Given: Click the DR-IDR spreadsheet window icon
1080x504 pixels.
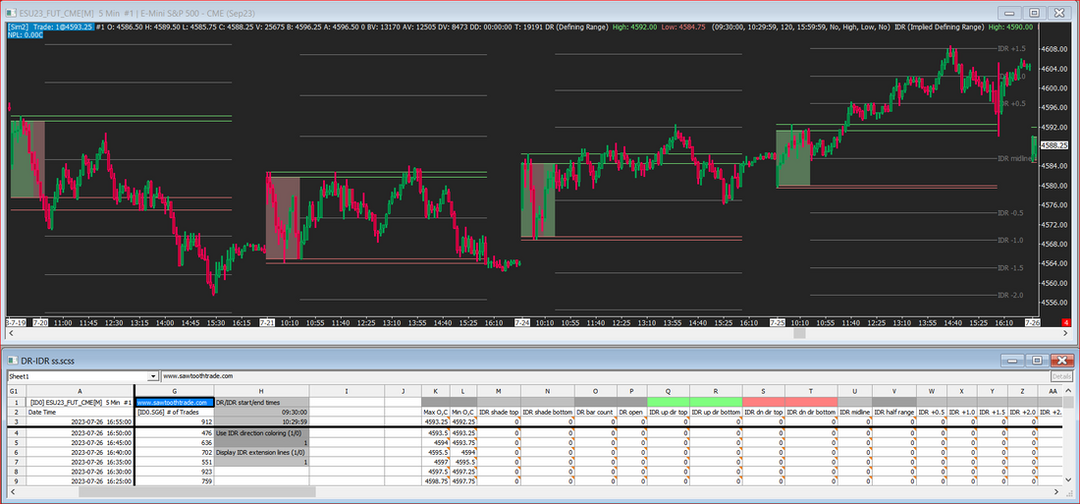Looking at the screenshot, I should pyautogui.click(x=11, y=360).
